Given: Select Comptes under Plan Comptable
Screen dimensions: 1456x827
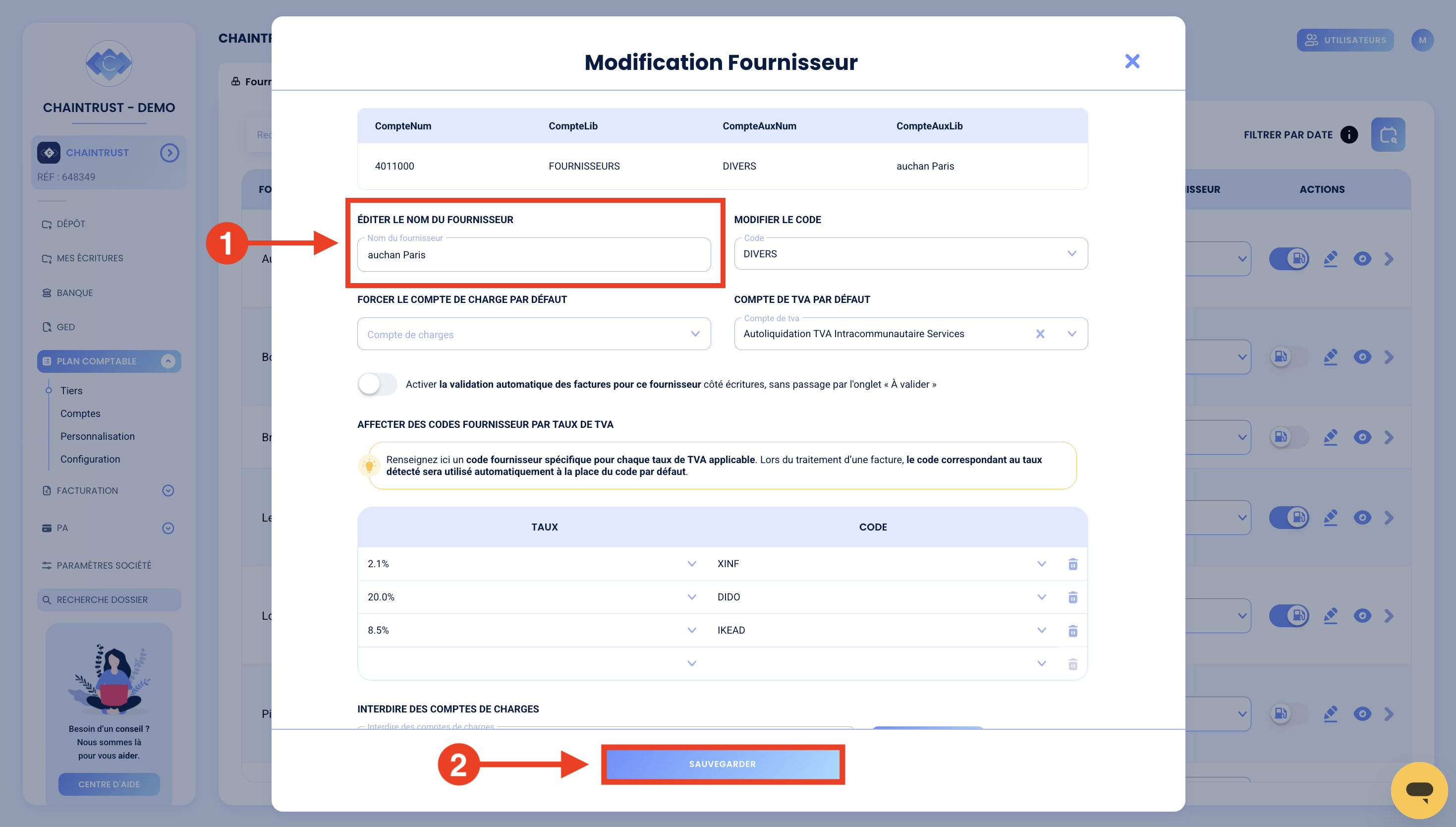Looking at the screenshot, I should pyautogui.click(x=80, y=413).
